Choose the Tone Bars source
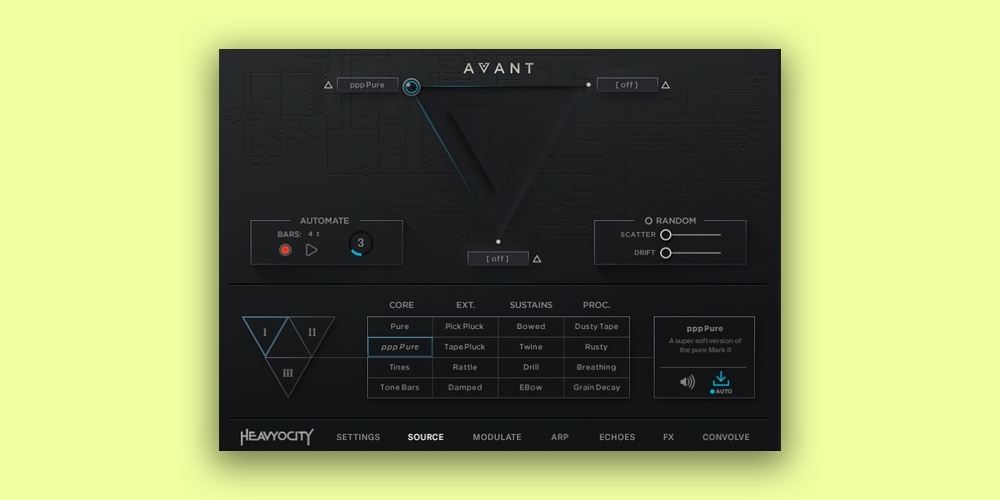1000x500 pixels. [400, 388]
